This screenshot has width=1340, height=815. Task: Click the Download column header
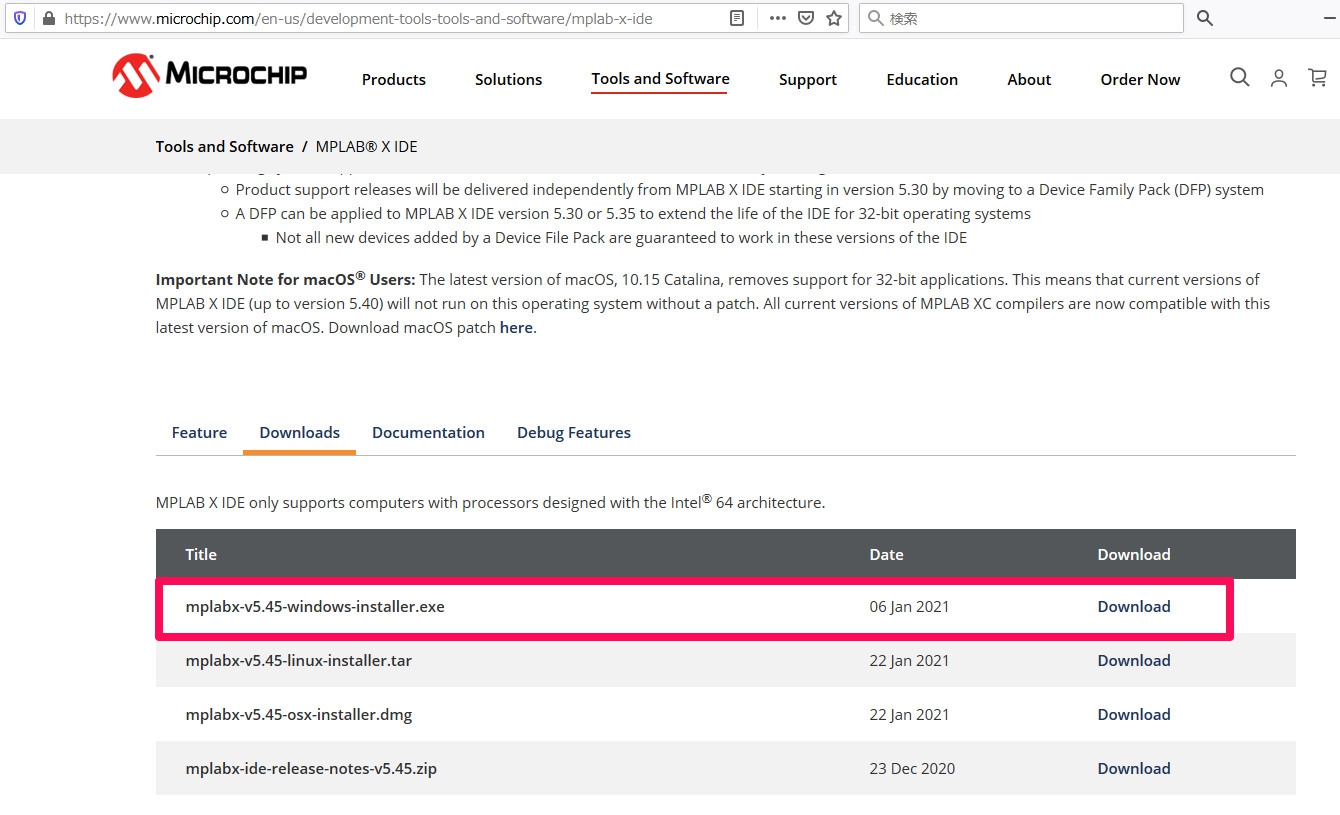tap(1134, 554)
